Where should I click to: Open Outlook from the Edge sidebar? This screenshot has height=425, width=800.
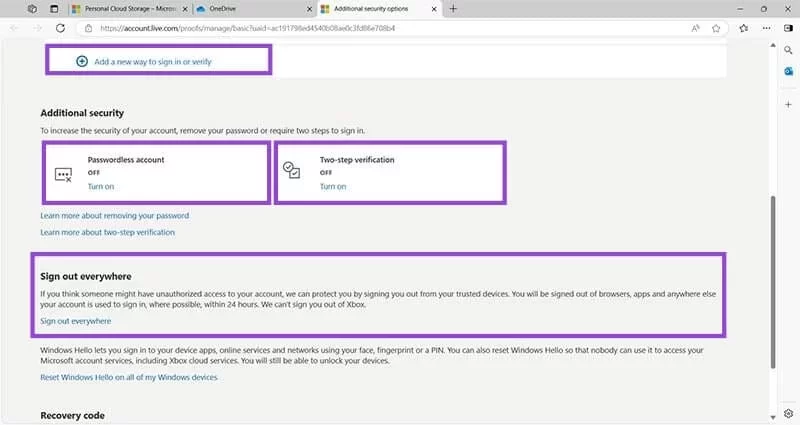click(x=788, y=71)
